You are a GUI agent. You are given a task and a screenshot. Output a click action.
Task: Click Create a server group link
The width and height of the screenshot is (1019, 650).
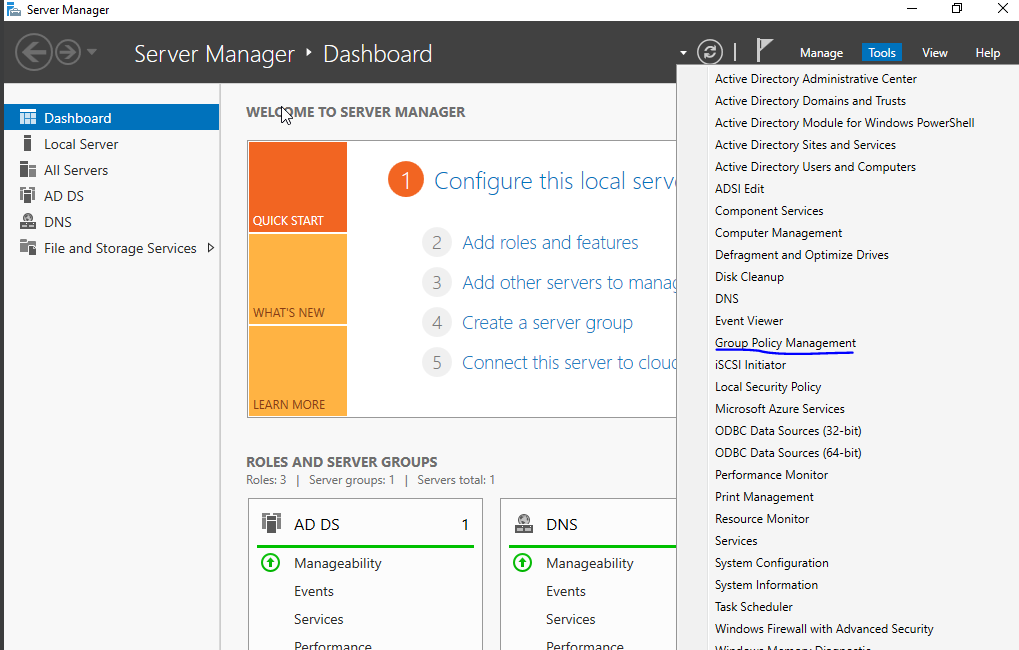(547, 323)
